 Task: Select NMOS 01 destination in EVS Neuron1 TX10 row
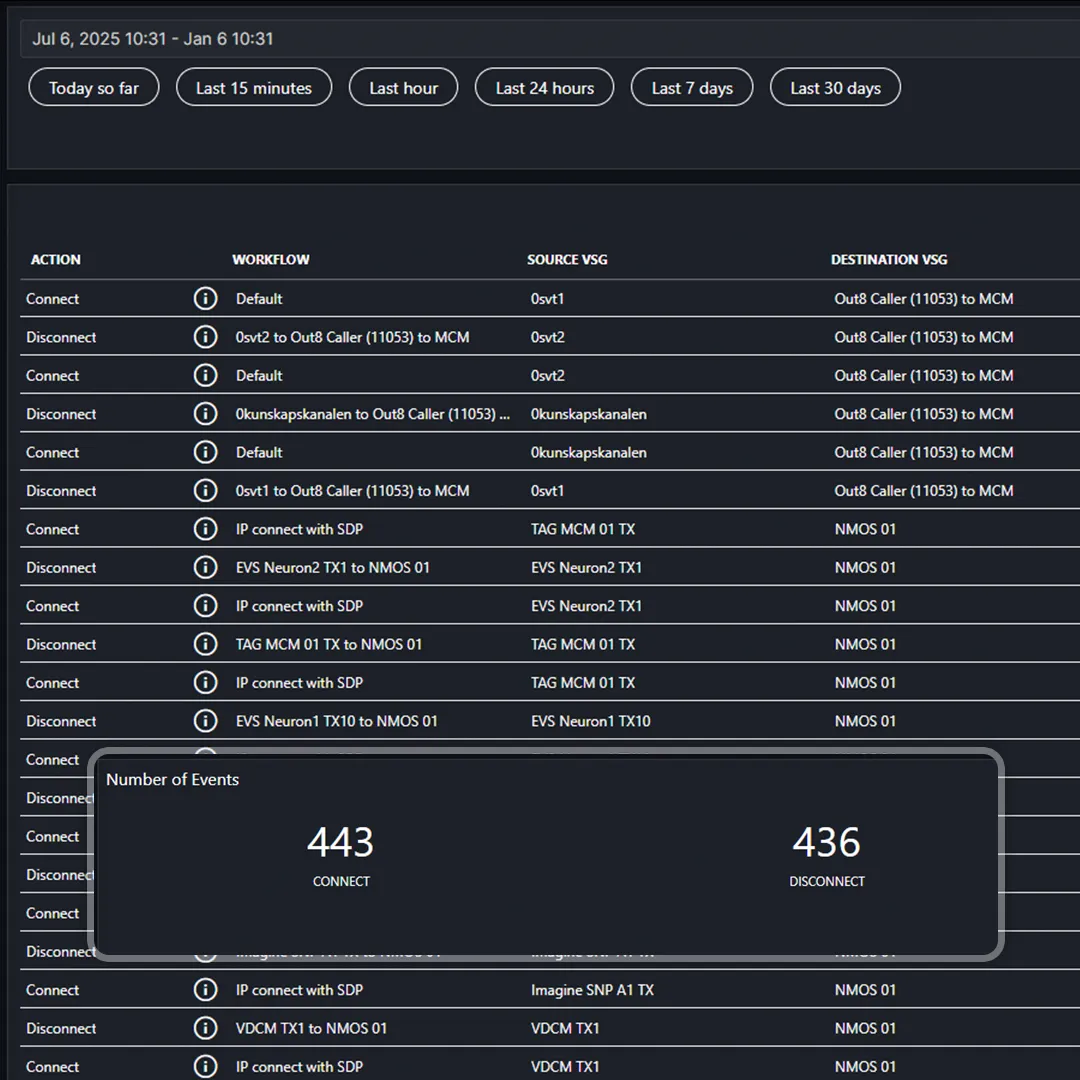point(865,721)
